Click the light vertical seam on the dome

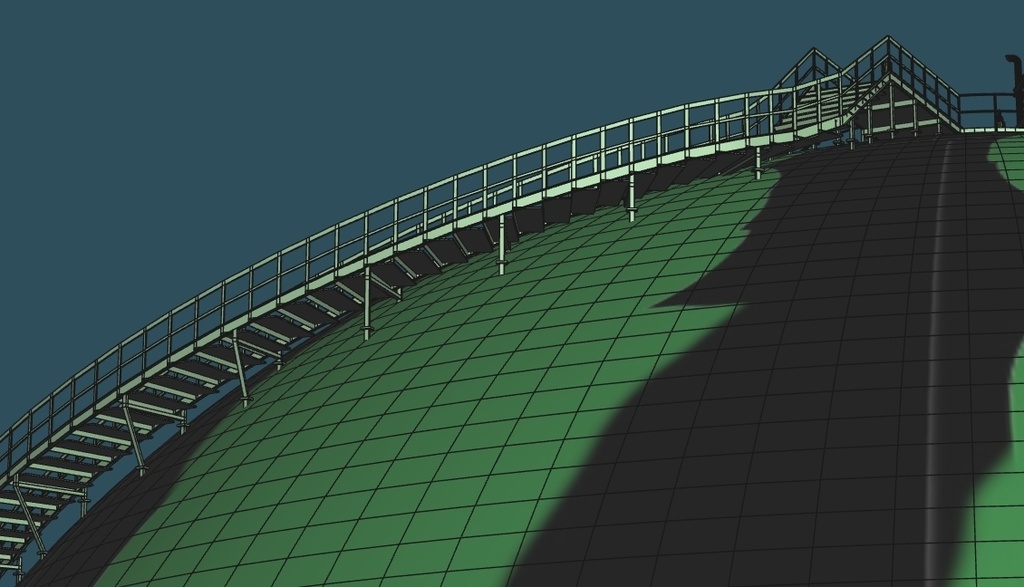click(937, 362)
